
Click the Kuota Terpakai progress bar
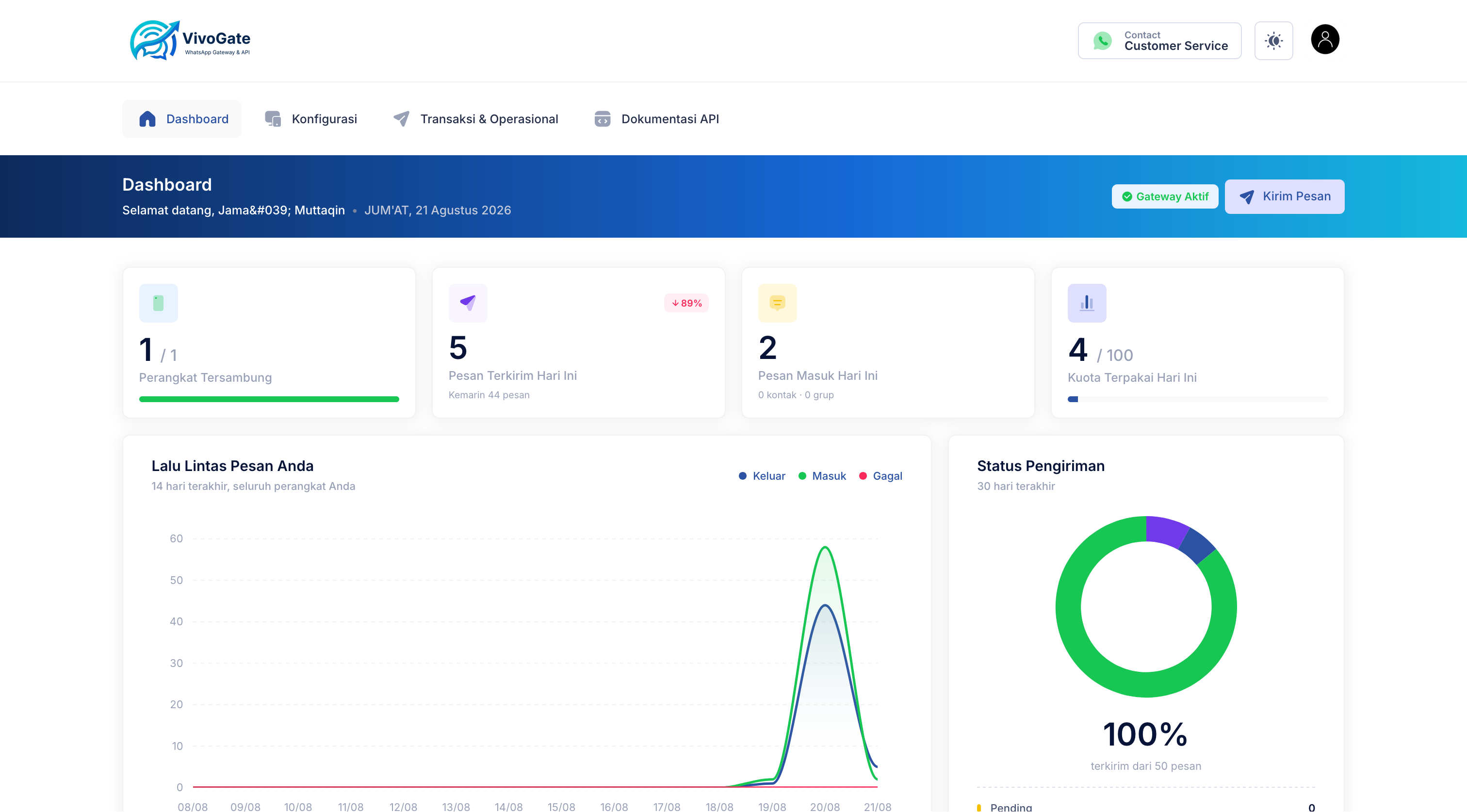(x=1198, y=399)
